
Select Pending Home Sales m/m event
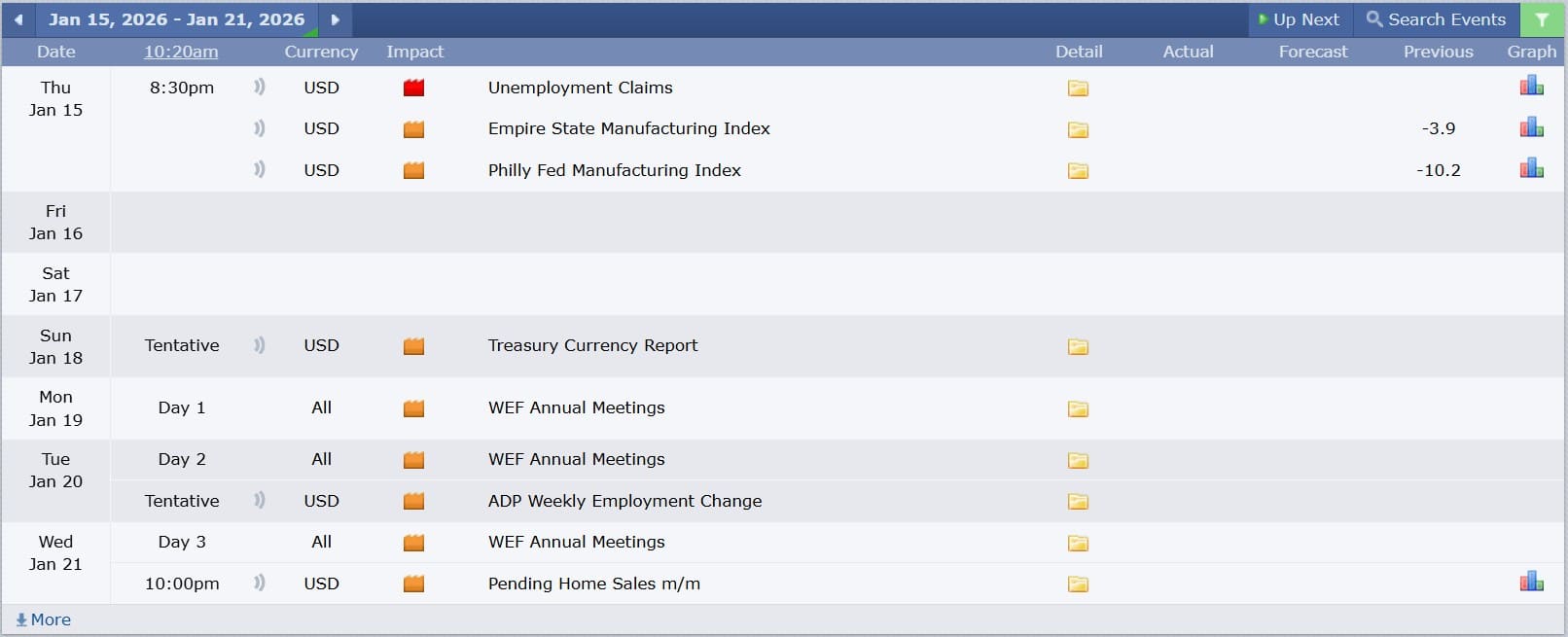(x=593, y=584)
